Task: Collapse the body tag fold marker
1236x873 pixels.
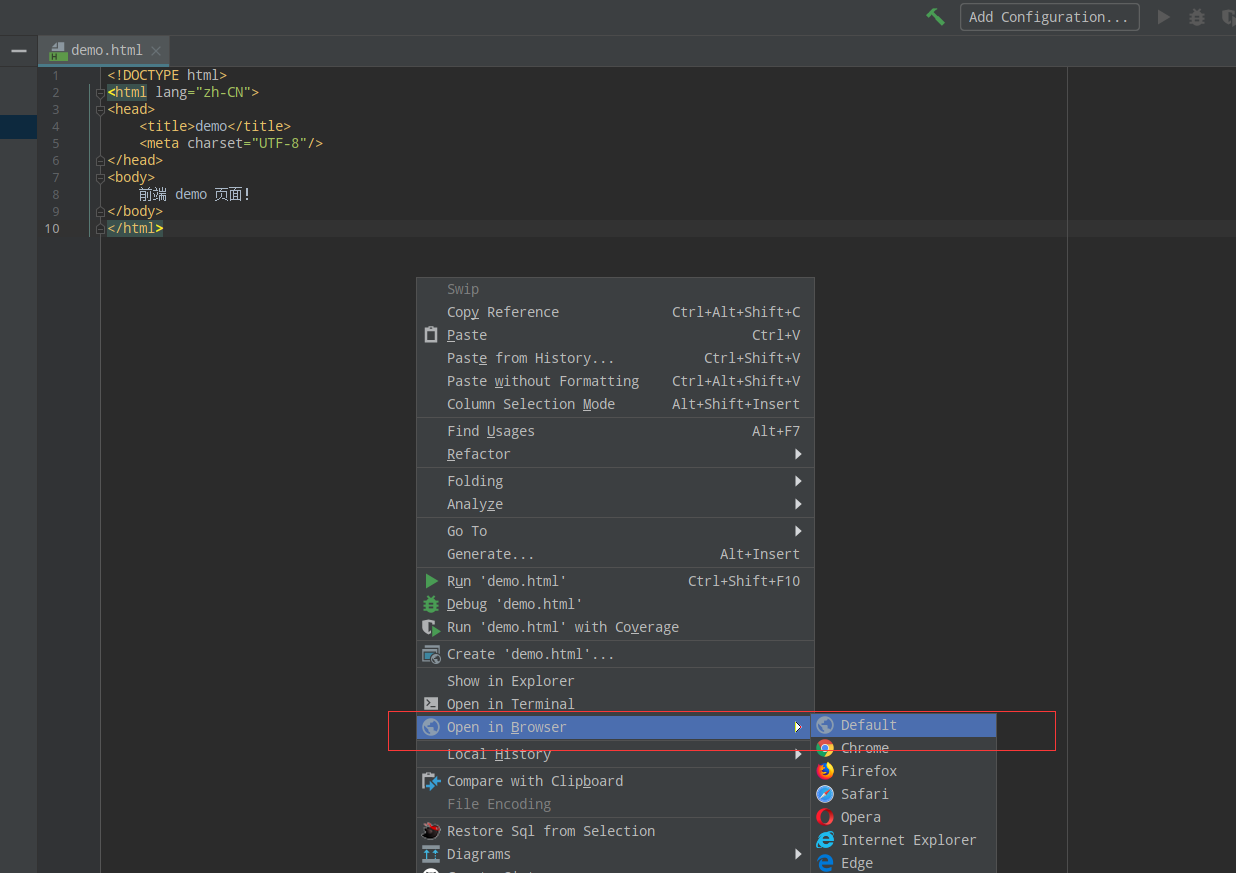Action: [x=100, y=177]
